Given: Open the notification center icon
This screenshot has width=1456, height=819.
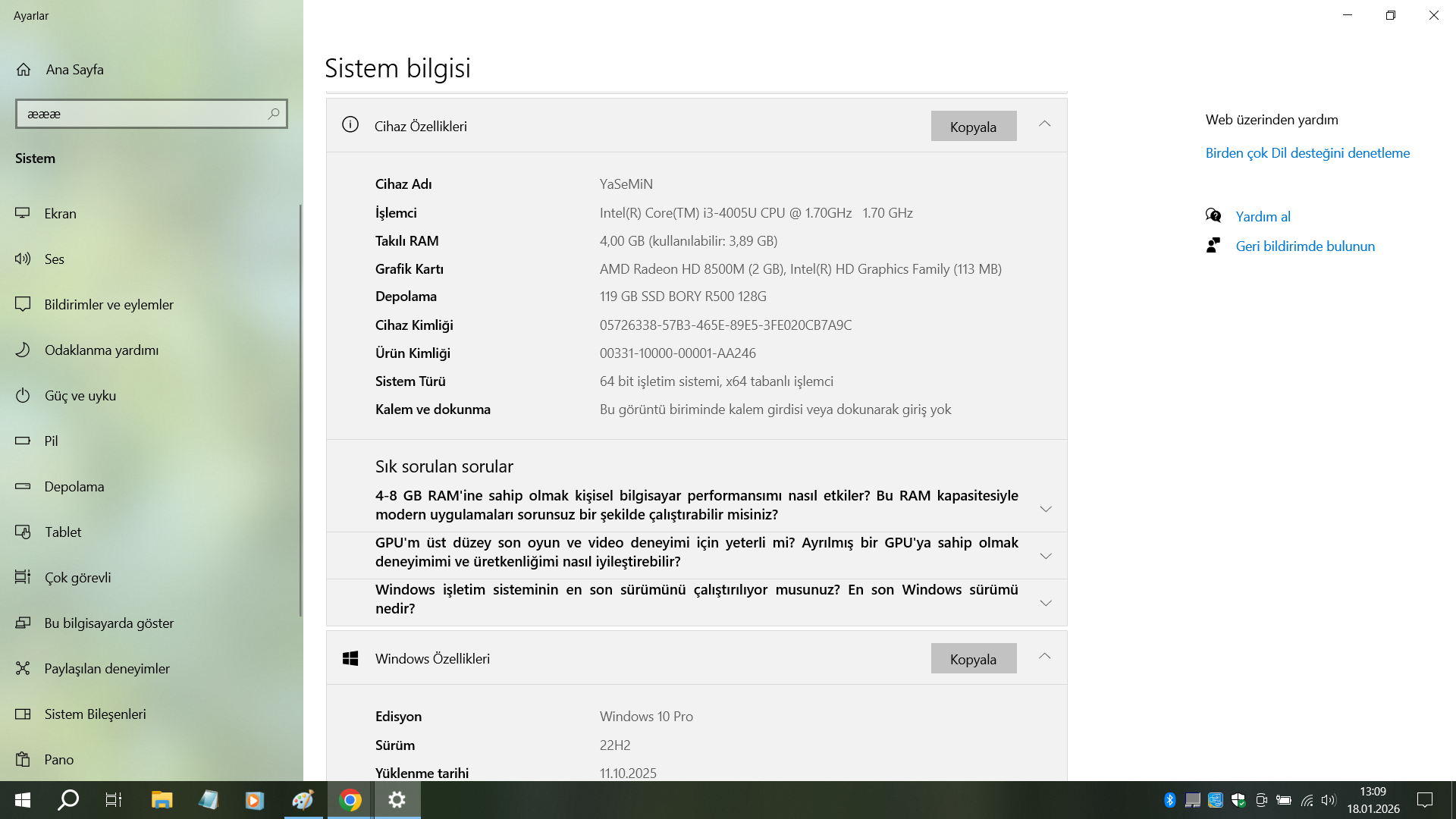Looking at the screenshot, I should click(x=1425, y=800).
